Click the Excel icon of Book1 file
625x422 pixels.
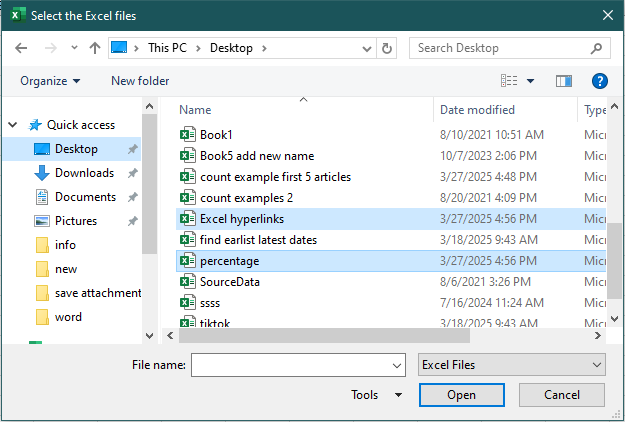click(187, 135)
